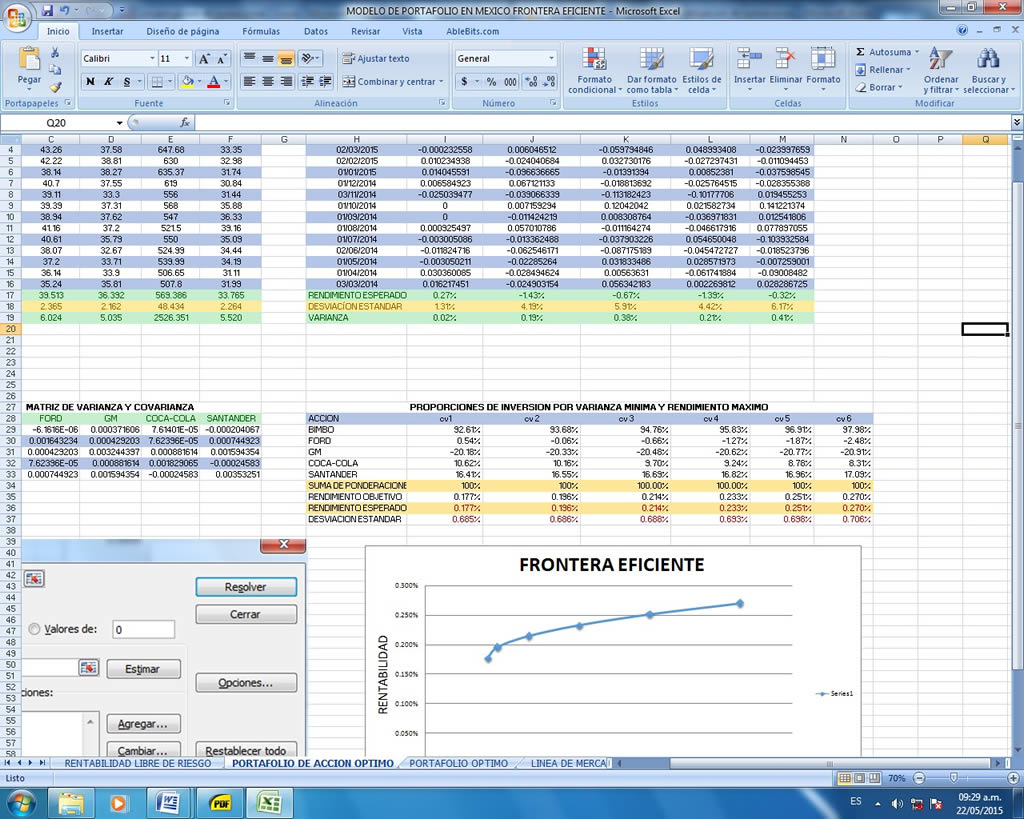
Task: Click the Office button logo
Action: [x=16, y=16]
